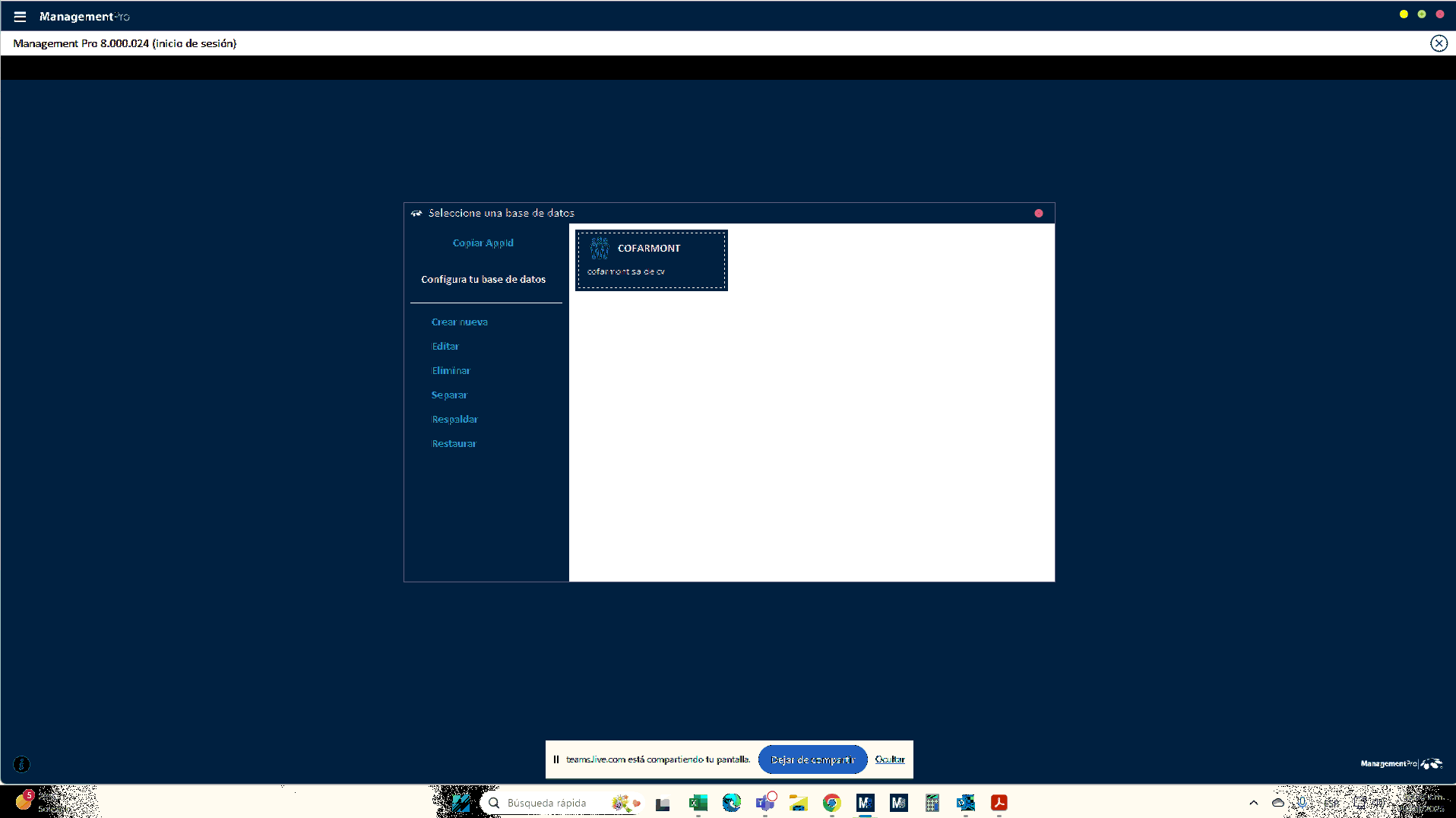The image size is (1456, 818).
Task: Click the green window control dot
Action: pos(1422,14)
